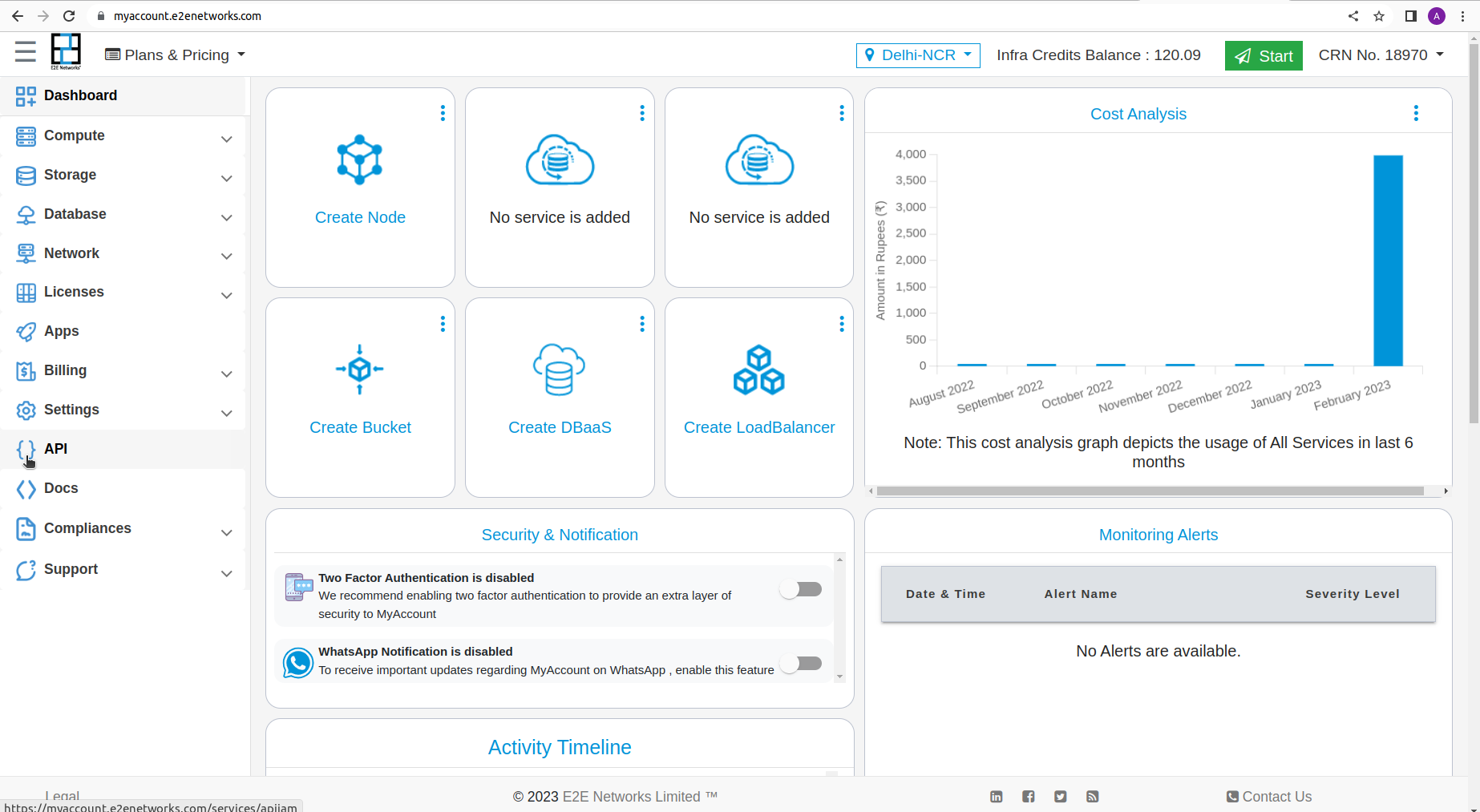Viewport: 1480px width, 812px height.
Task: Click the Twitter icon in footer
Action: click(x=1061, y=797)
